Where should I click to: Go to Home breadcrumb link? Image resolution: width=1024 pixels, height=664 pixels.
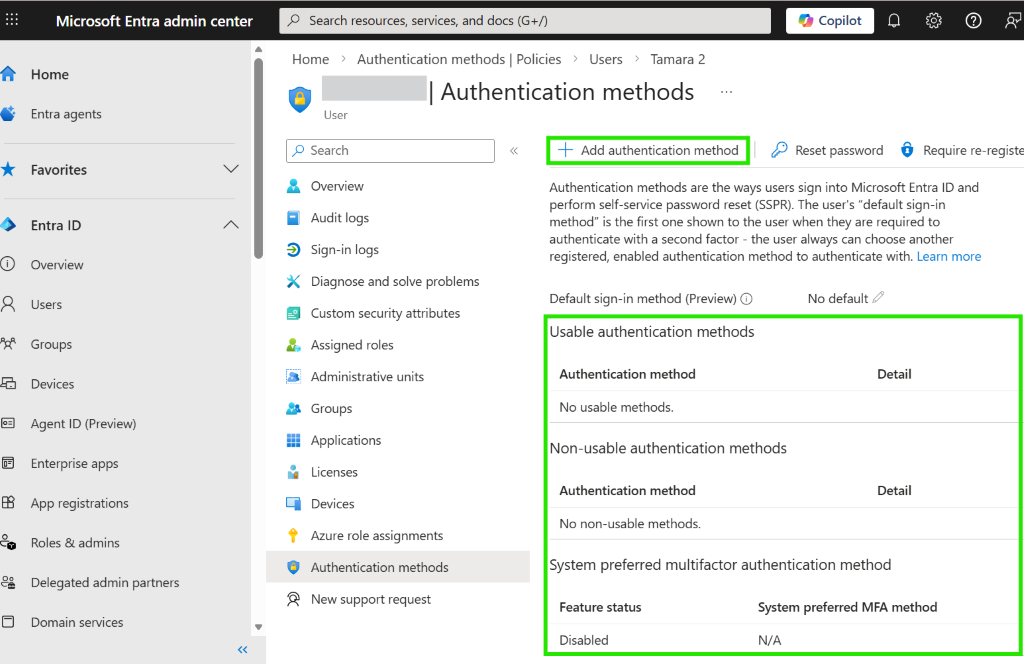click(x=310, y=59)
